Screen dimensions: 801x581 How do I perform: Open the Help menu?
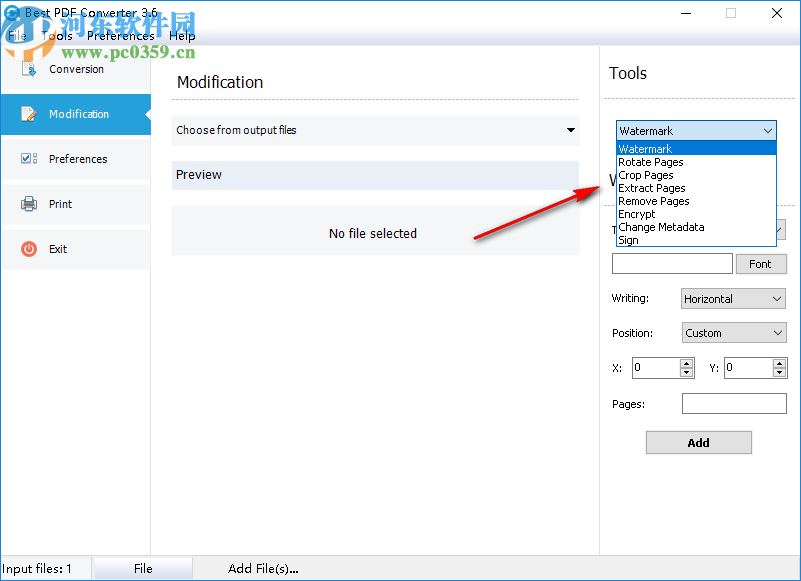coord(182,35)
